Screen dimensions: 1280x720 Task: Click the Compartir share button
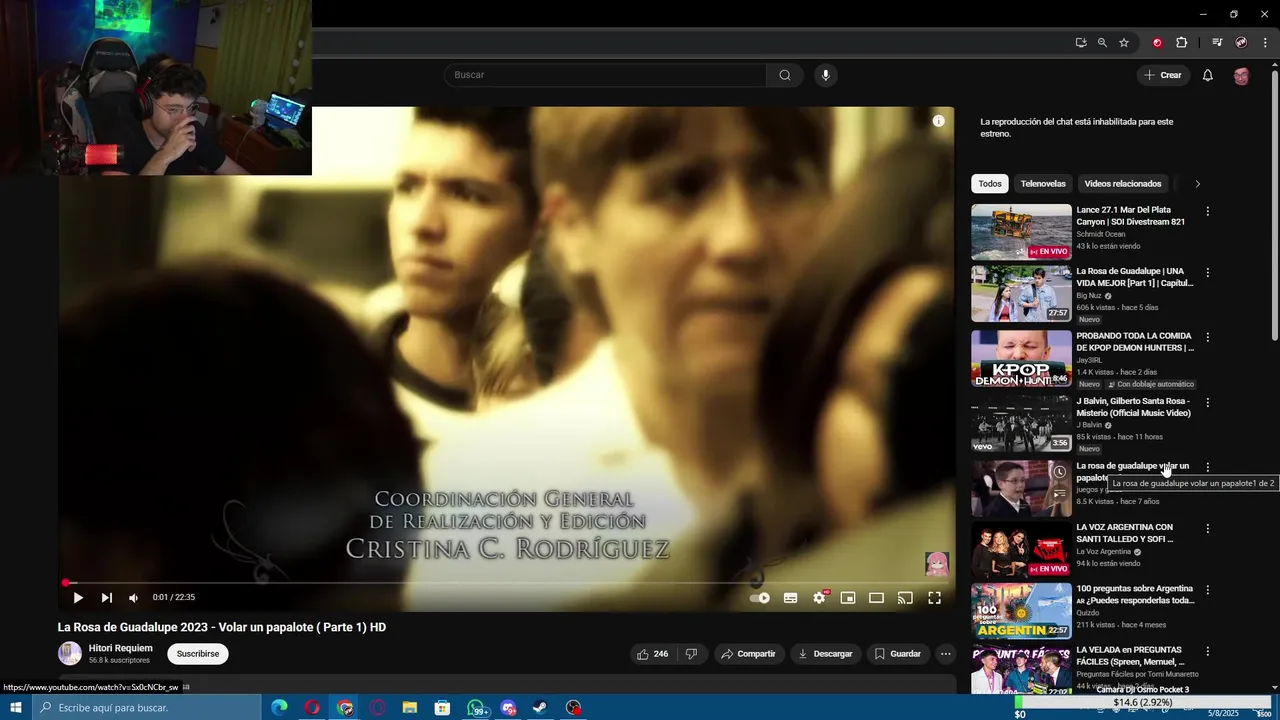(748, 654)
